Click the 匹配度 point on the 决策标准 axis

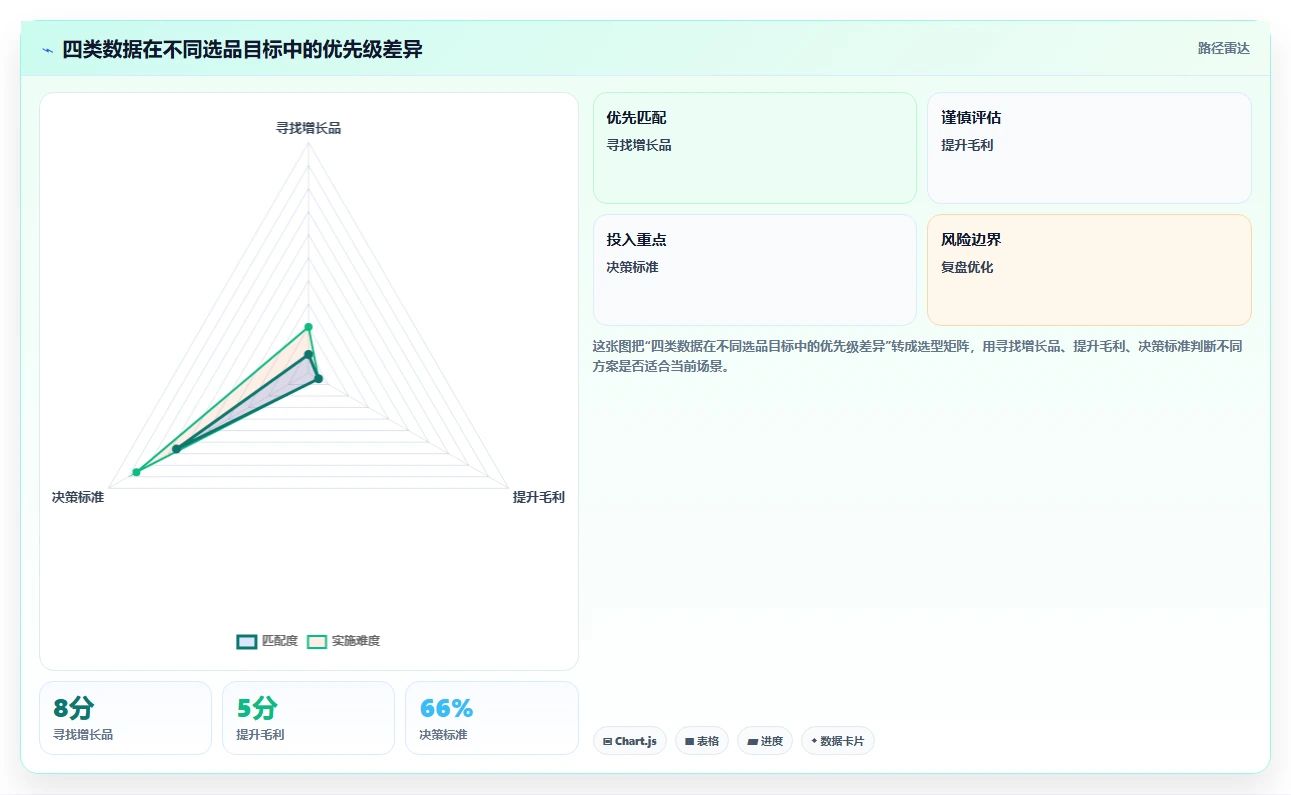tap(176, 449)
